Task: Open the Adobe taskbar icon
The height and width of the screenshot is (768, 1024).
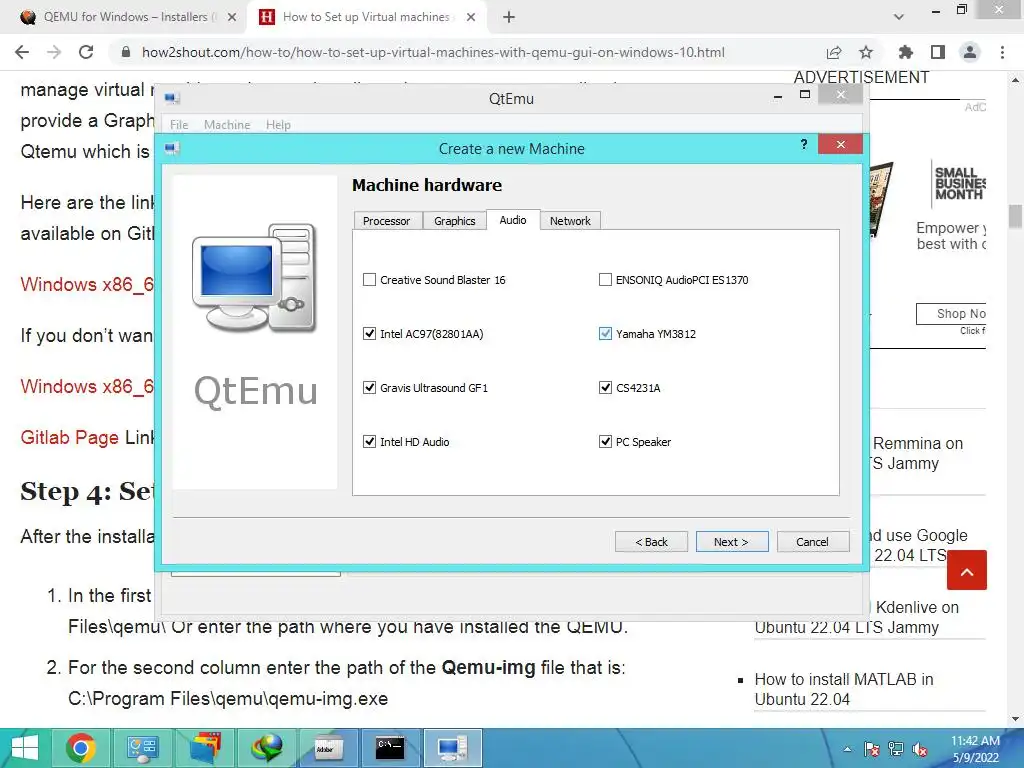Action: [x=328, y=748]
